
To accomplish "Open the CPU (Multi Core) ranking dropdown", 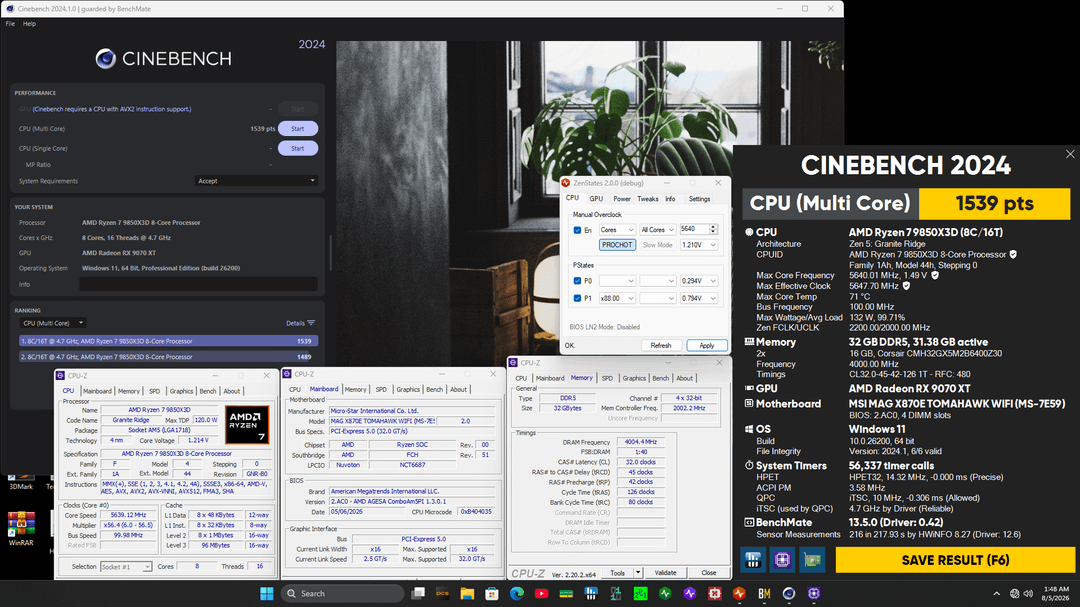I will (52, 323).
